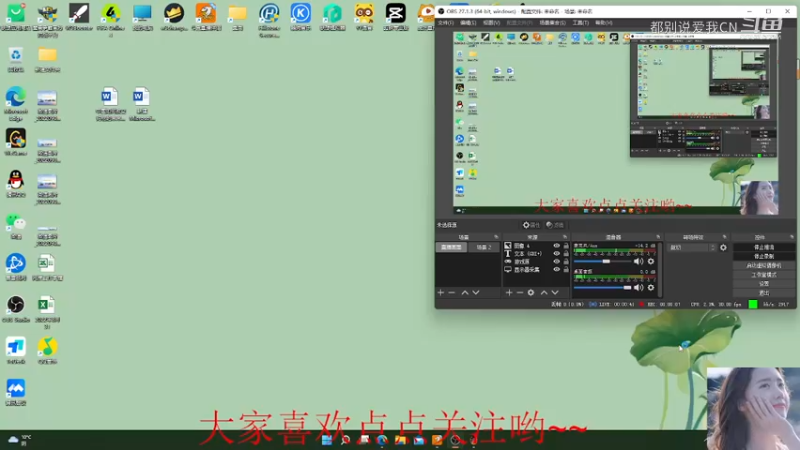Add a new scene with the plus icon
Image resolution: width=800 pixels, height=450 pixels.
tap(441, 292)
